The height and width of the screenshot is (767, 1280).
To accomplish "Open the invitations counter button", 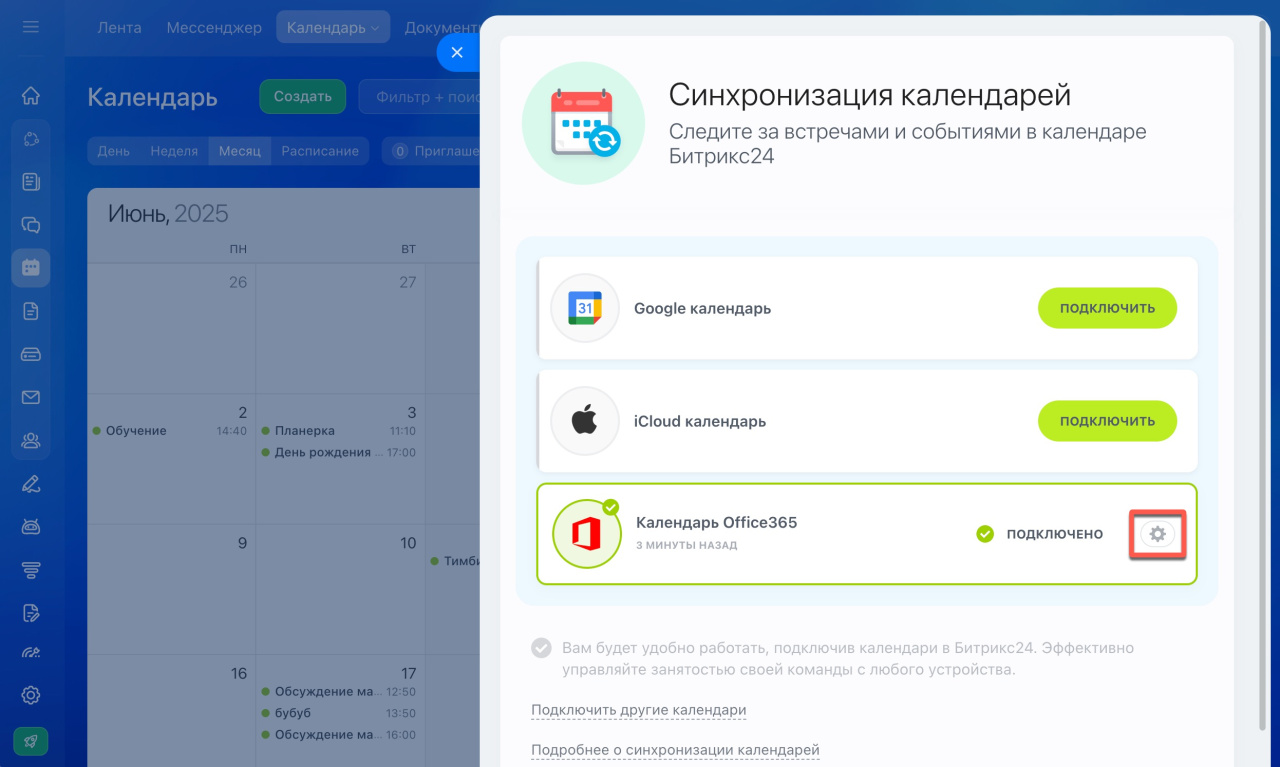I will (432, 151).
